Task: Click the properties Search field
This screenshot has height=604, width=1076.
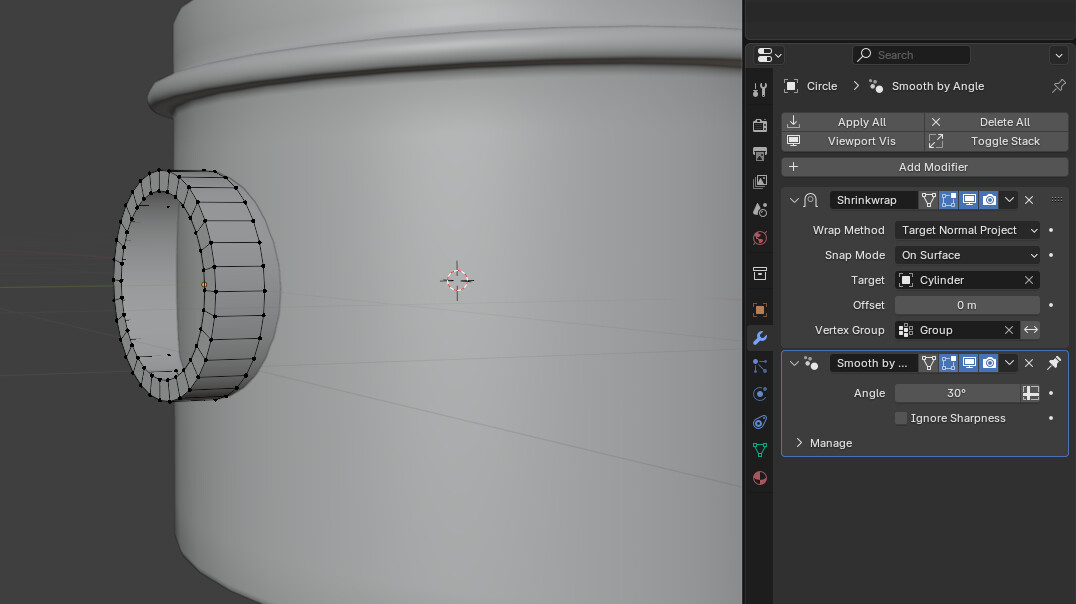Action: click(x=911, y=55)
